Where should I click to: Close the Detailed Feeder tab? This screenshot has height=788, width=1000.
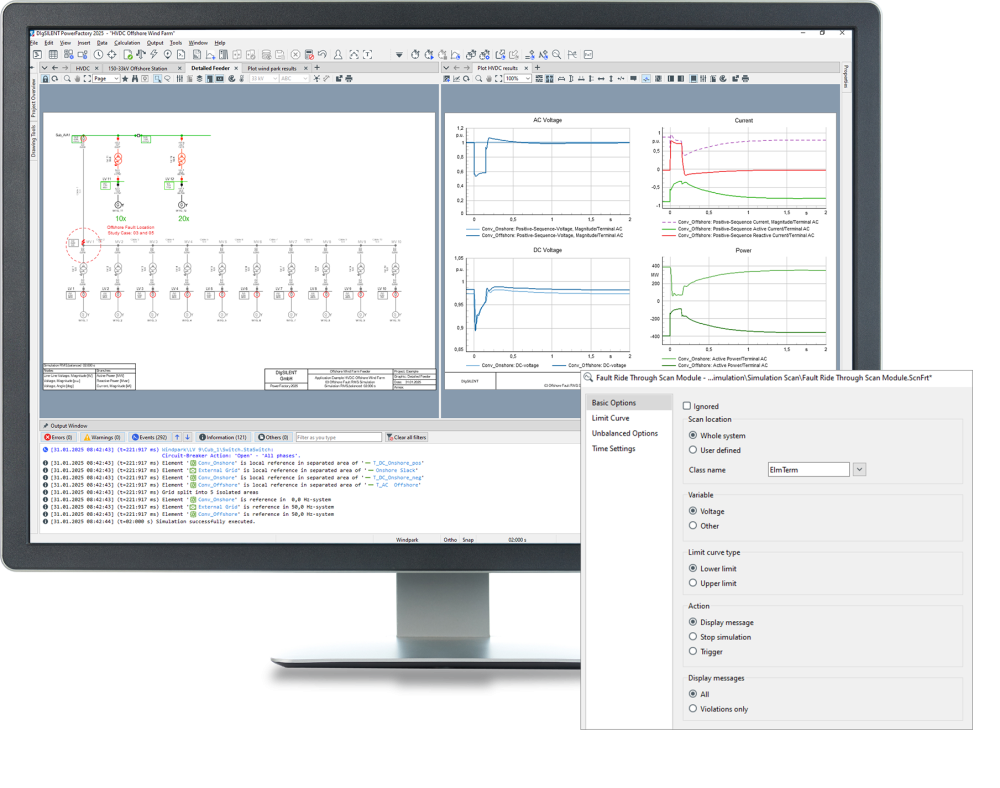[x=236, y=68]
